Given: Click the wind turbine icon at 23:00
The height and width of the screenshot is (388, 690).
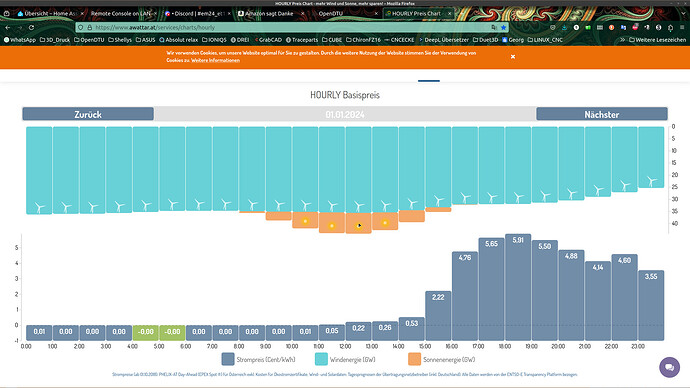Looking at the screenshot, I should coord(652,181).
